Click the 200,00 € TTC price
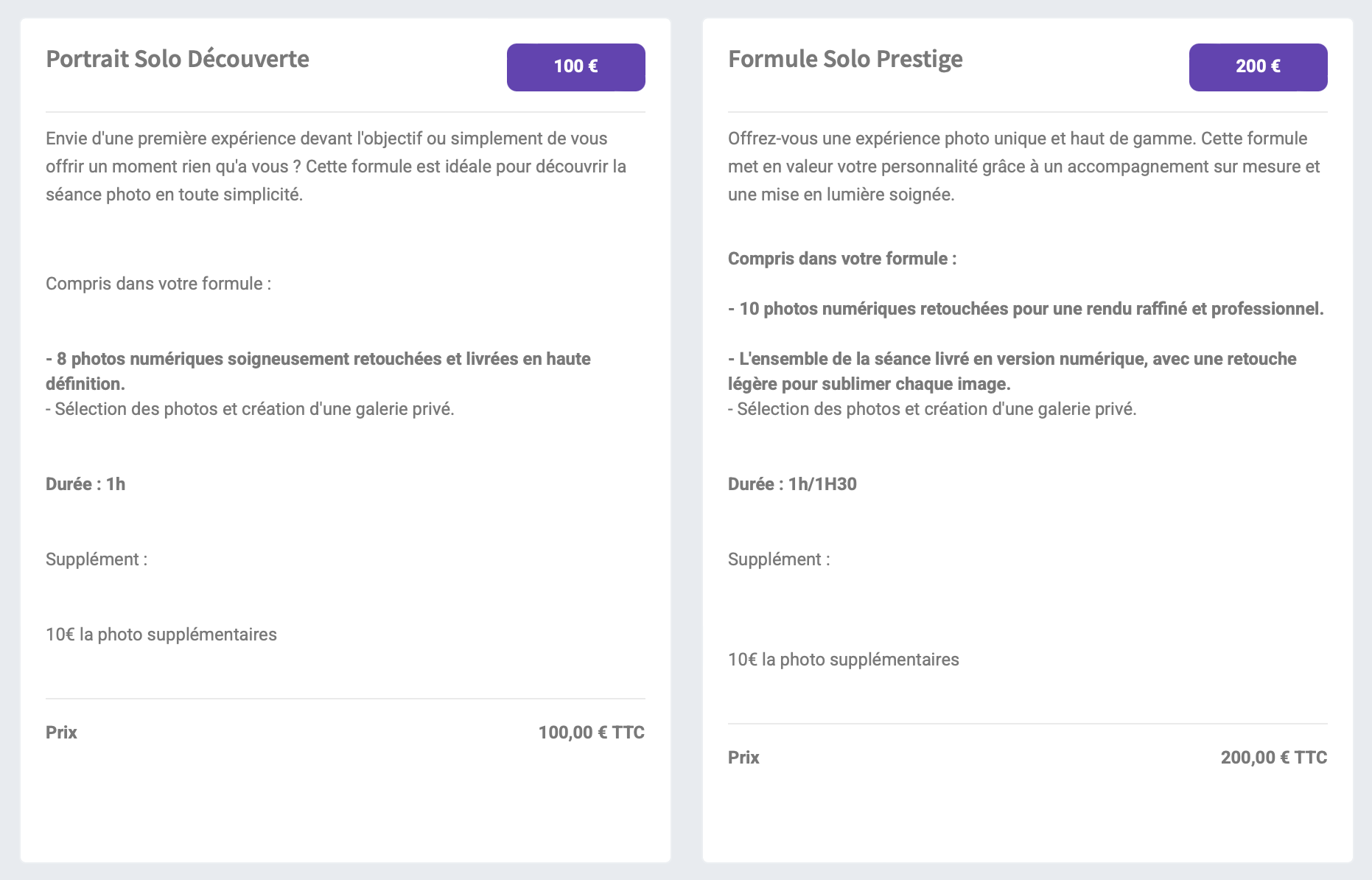Image resolution: width=1372 pixels, height=880 pixels. pos(1273,758)
